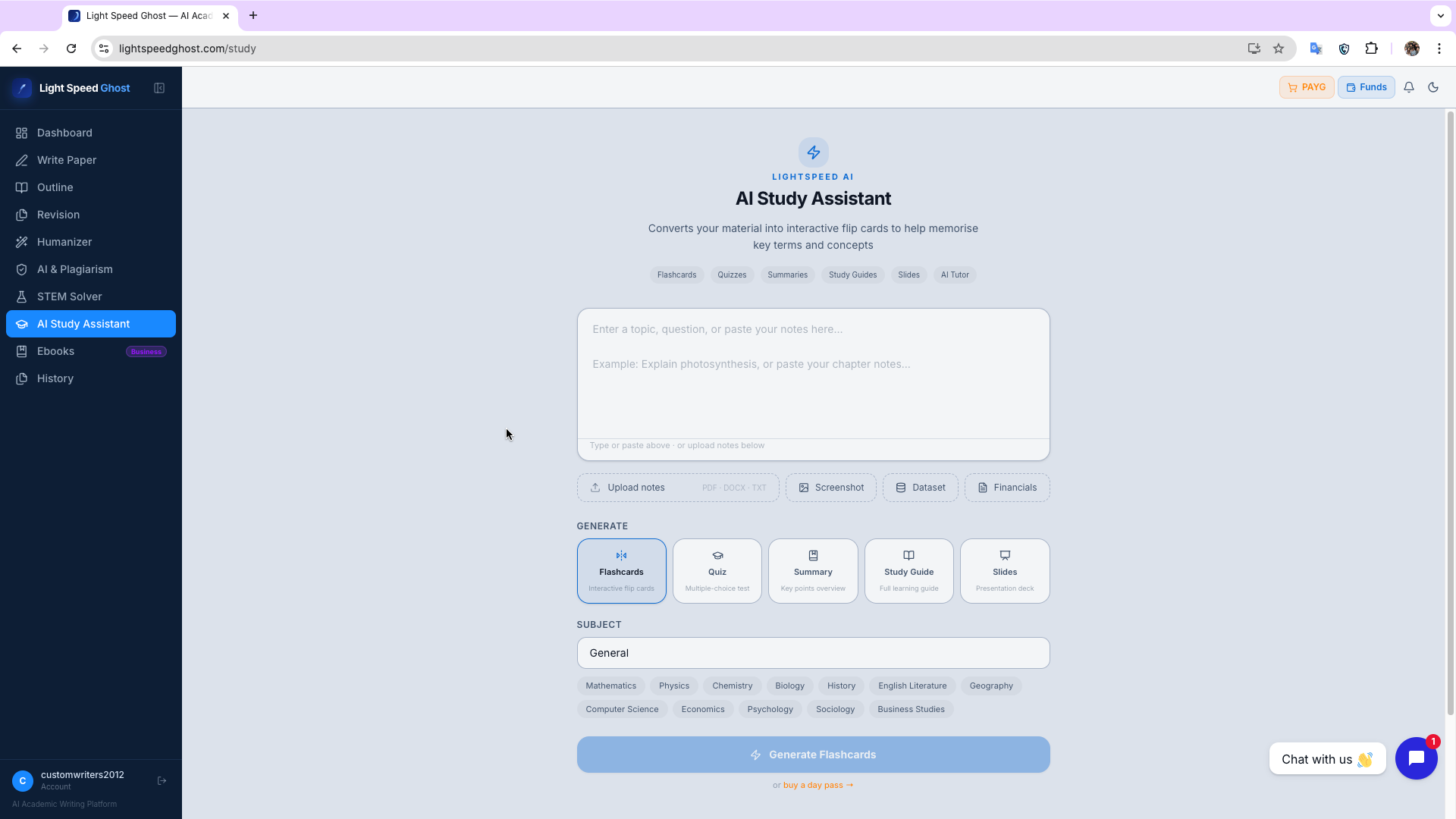Select the Slides feature tag

[908, 275]
